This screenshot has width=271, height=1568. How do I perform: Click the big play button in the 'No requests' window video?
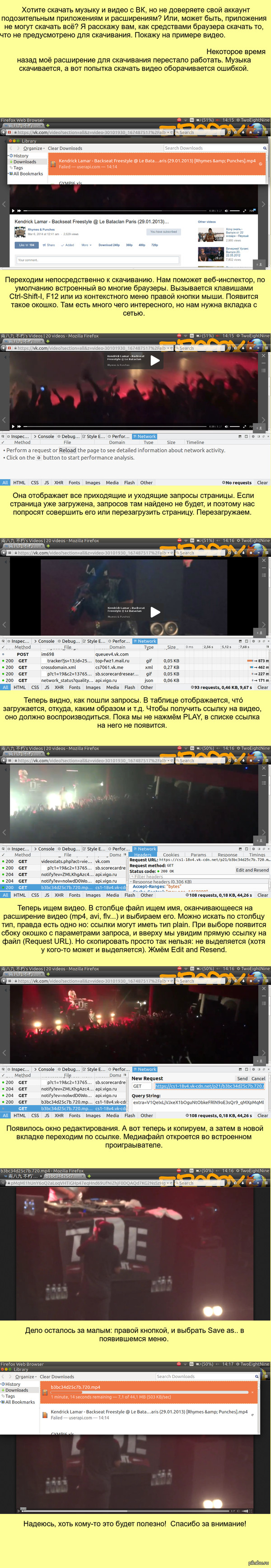[x=155, y=360]
